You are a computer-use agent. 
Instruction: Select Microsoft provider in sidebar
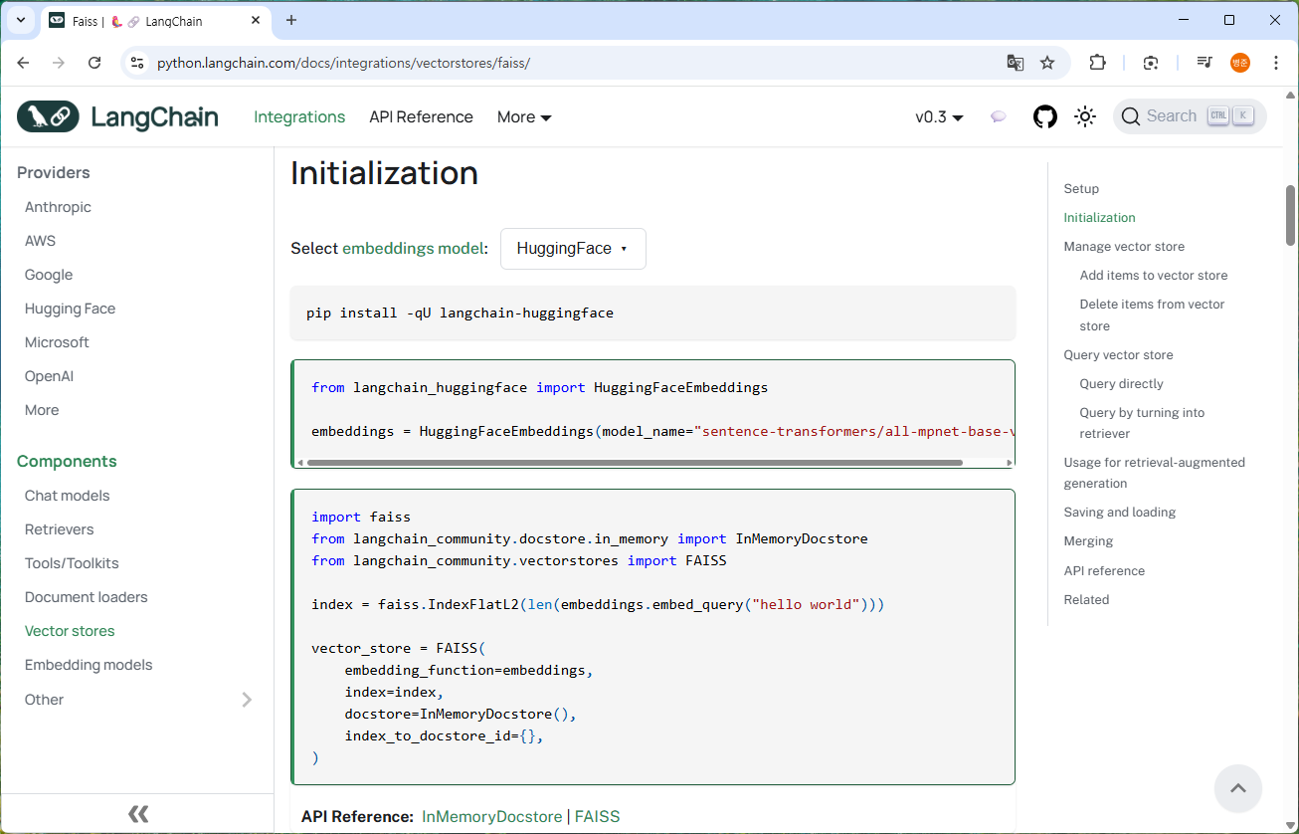[x=57, y=342]
